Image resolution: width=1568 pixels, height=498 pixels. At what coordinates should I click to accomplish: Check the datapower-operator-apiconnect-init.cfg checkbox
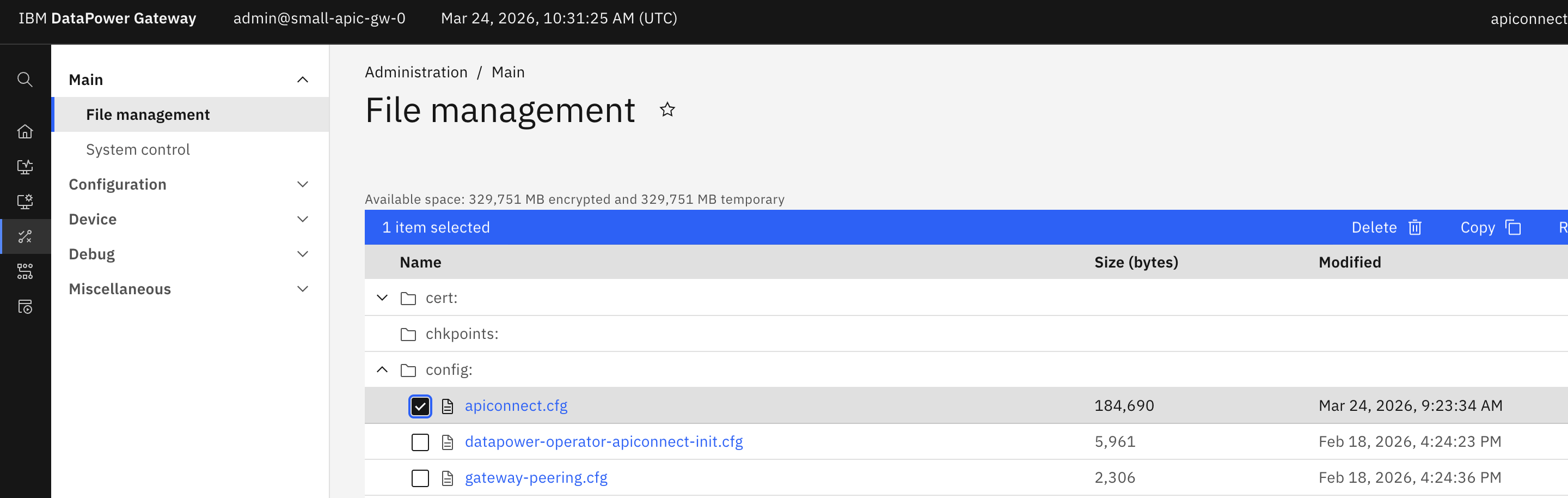(x=420, y=442)
